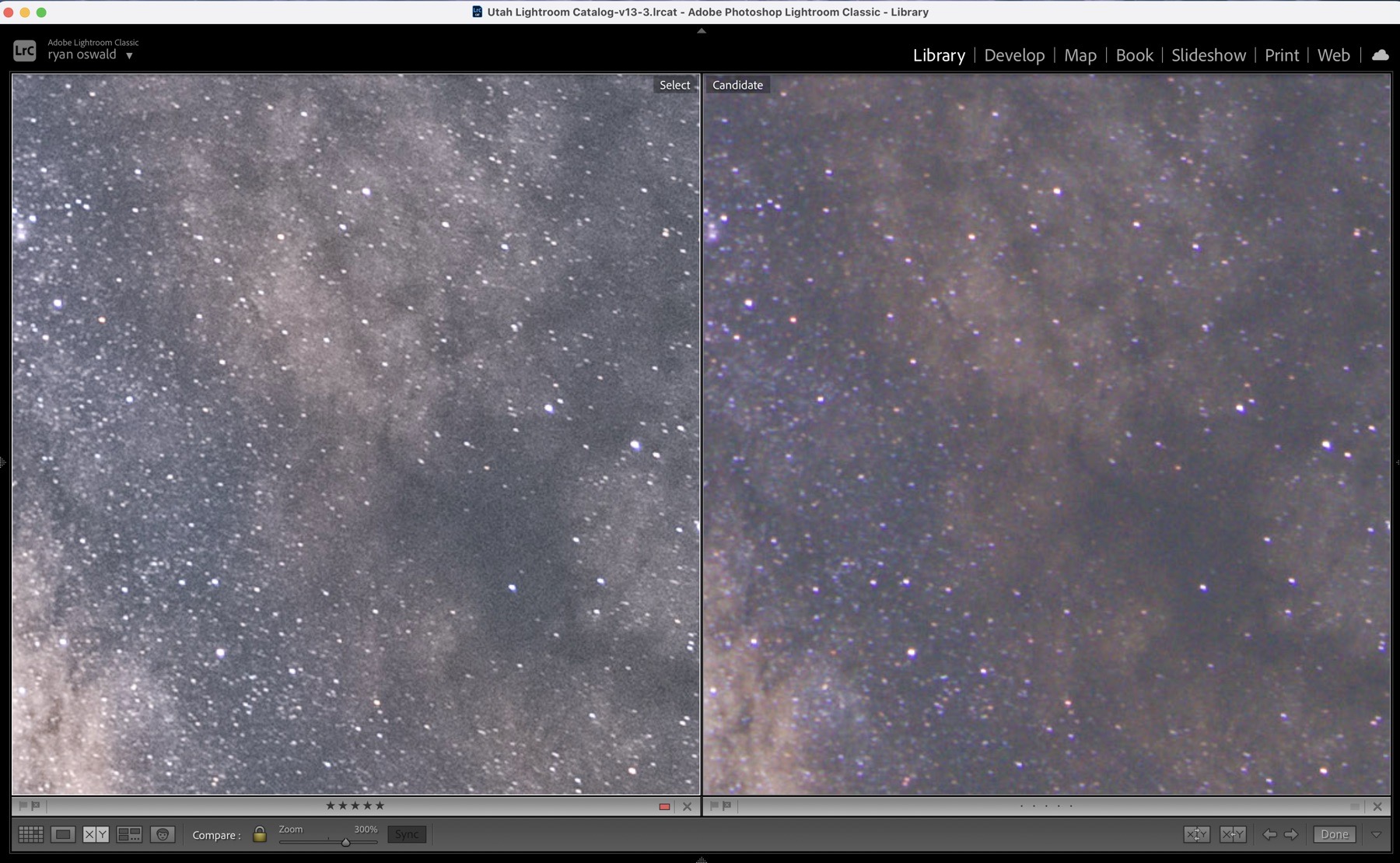Open the Develop module
Screen dimensions: 1400x863
point(1014,55)
